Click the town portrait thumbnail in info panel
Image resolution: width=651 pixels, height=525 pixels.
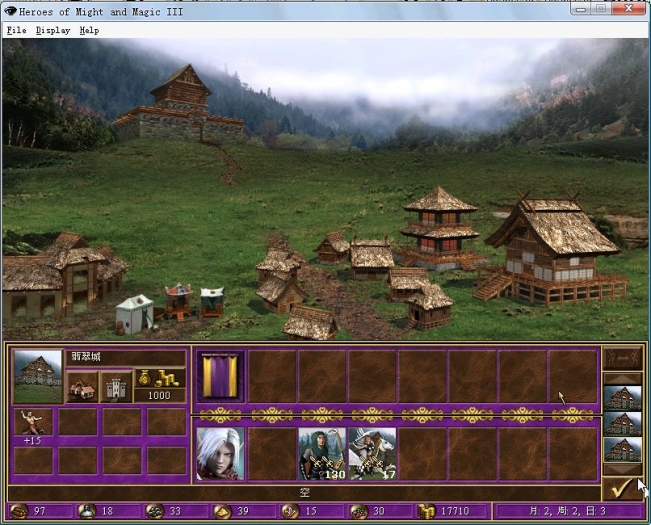[x=38, y=376]
